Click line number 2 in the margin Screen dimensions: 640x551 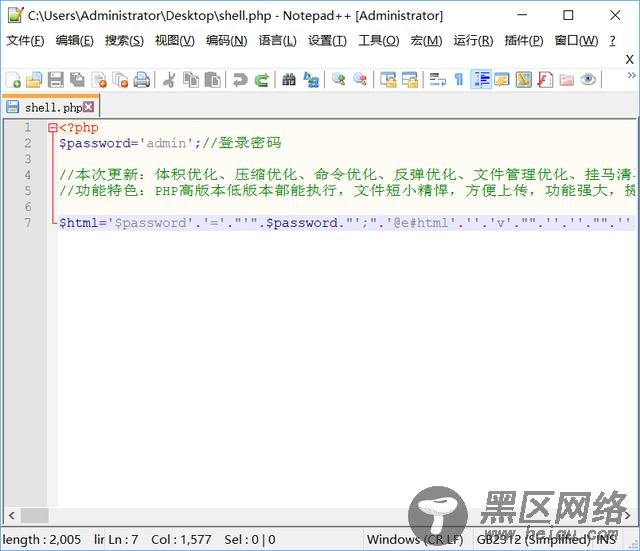coord(28,143)
